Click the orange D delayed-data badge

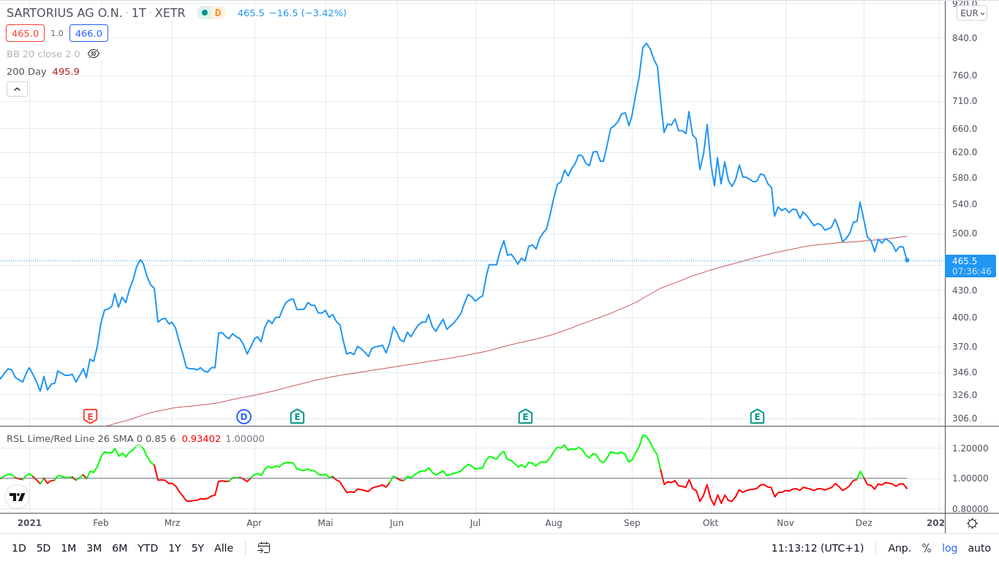click(x=218, y=13)
